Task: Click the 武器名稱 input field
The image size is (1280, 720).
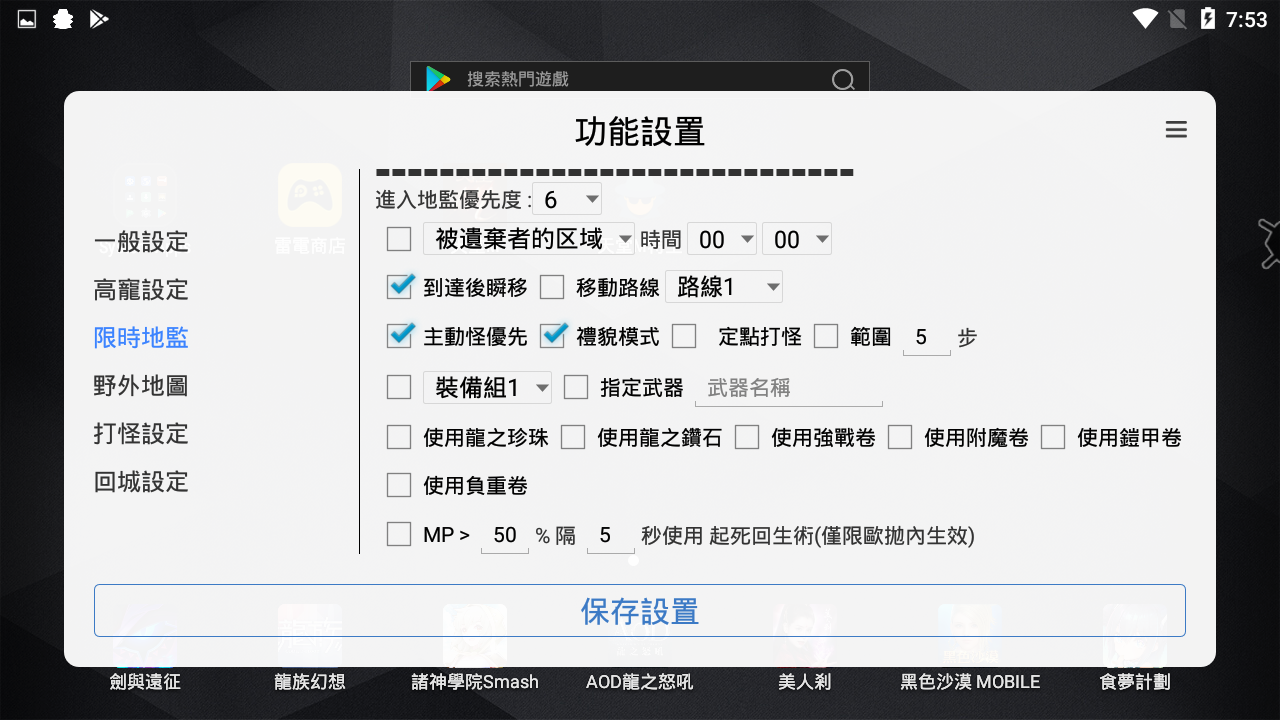Action: click(788, 387)
